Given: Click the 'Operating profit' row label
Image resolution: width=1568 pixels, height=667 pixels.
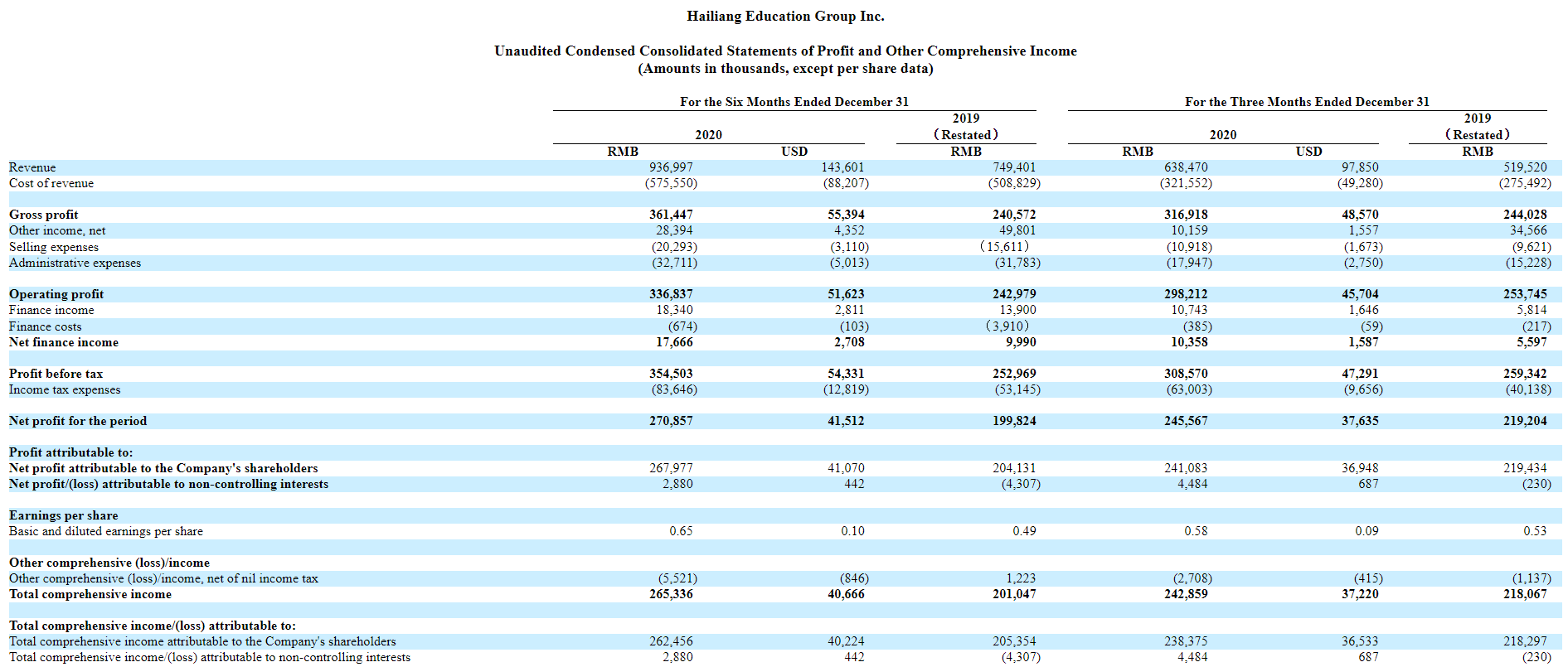Looking at the screenshot, I should pyautogui.click(x=56, y=294).
